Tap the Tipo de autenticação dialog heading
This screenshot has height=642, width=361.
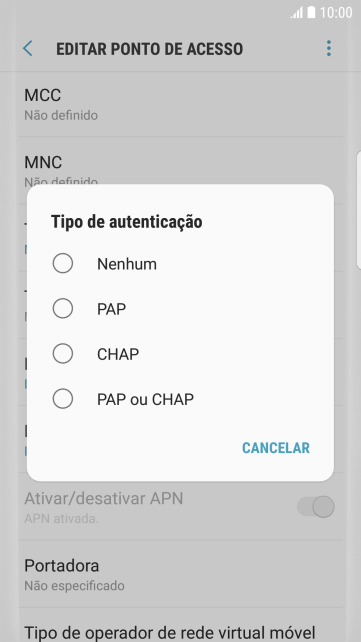(126, 222)
